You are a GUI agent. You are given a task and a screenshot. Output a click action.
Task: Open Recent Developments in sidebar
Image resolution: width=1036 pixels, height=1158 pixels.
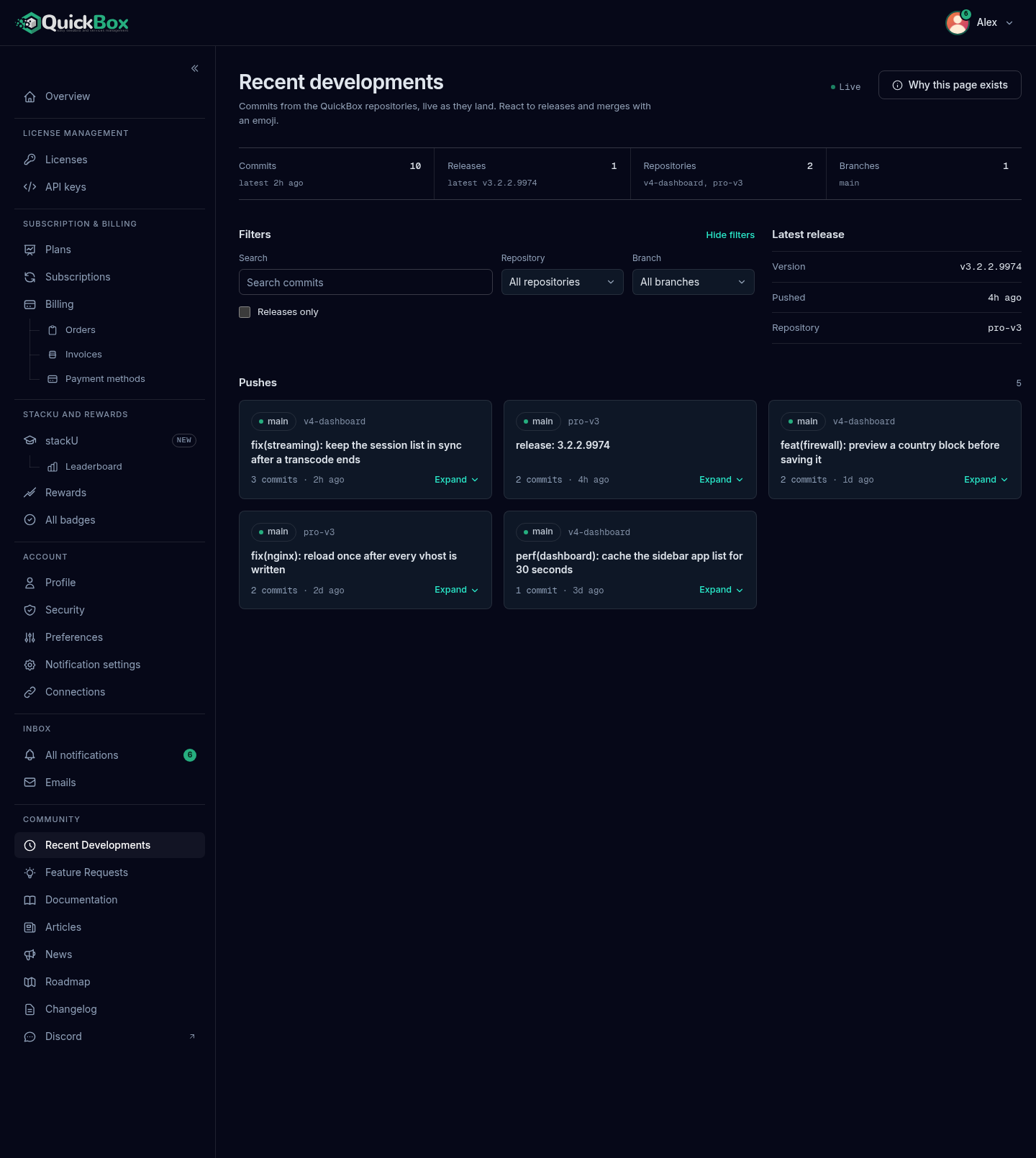pos(109,845)
